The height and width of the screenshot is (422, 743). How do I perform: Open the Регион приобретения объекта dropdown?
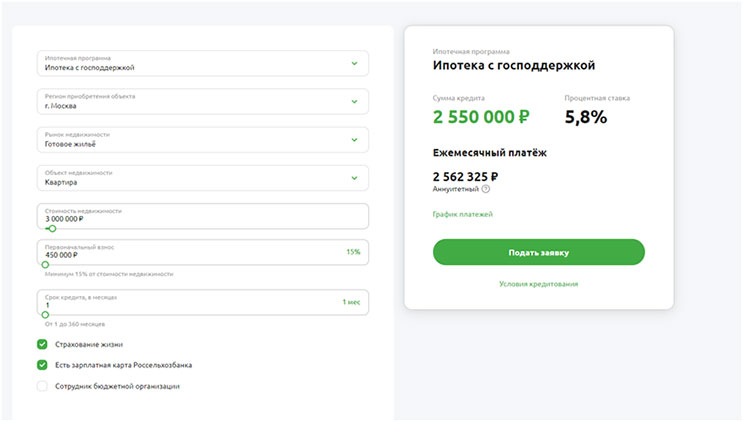coord(203,101)
